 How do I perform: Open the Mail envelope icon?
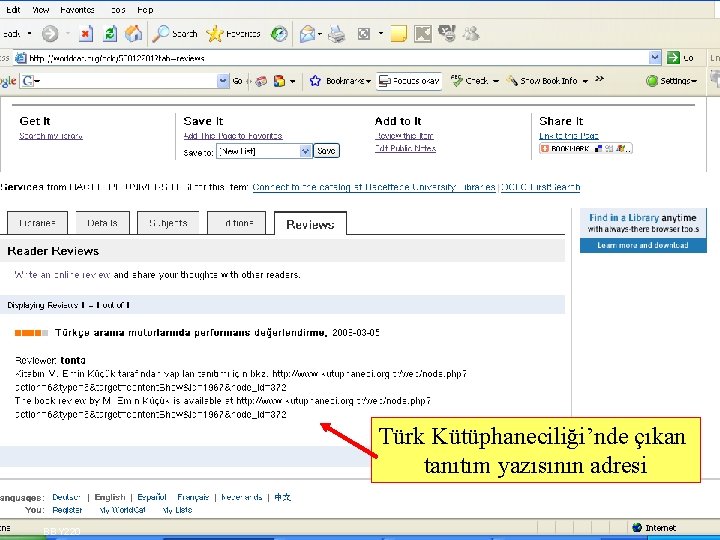click(307, 34)
